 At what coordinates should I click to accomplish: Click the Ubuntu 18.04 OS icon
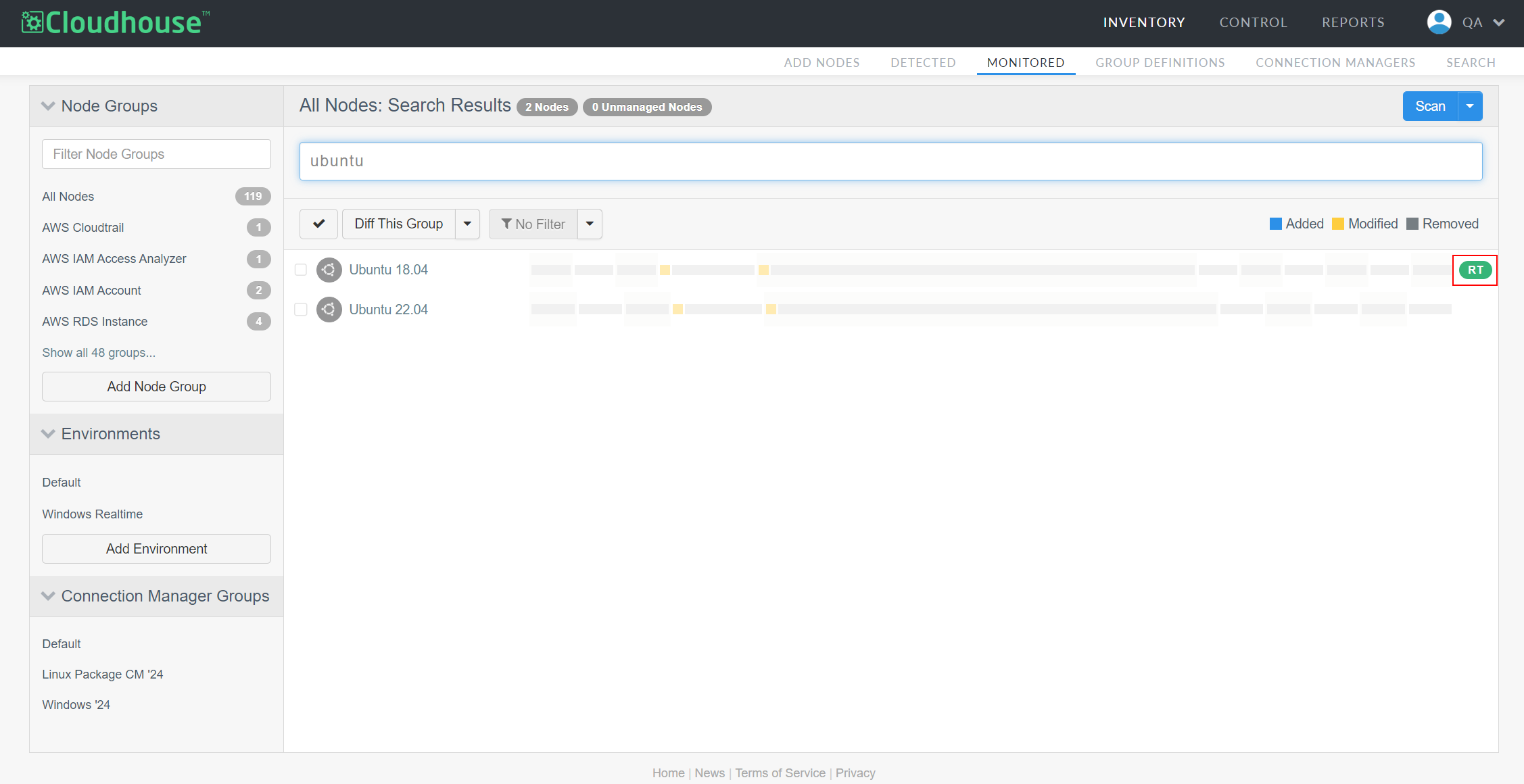[x=329, y=270]
